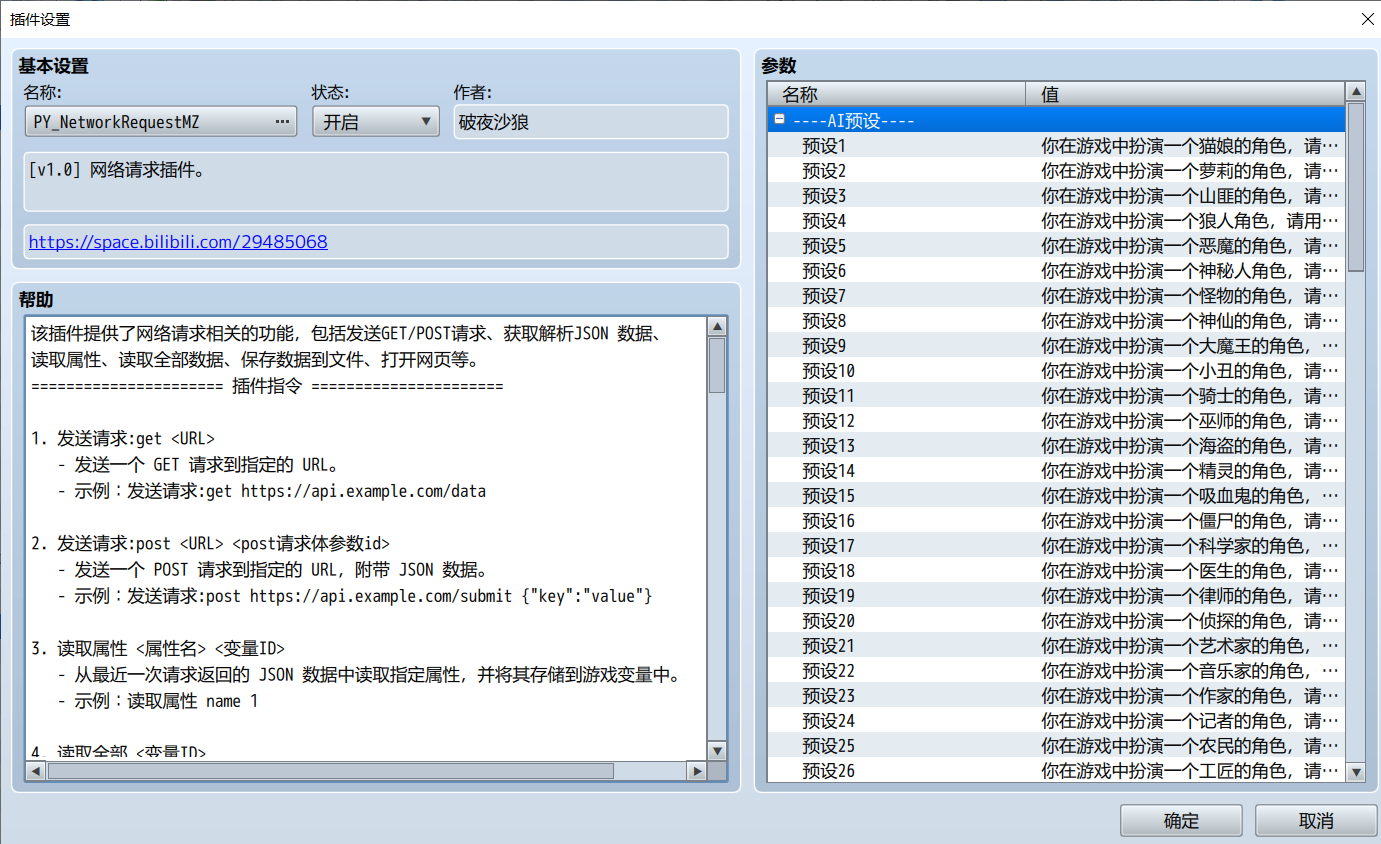This screenshot has height=844, width=1381.
Task: Select parameter row 预设8
Action: point(1056,320)
